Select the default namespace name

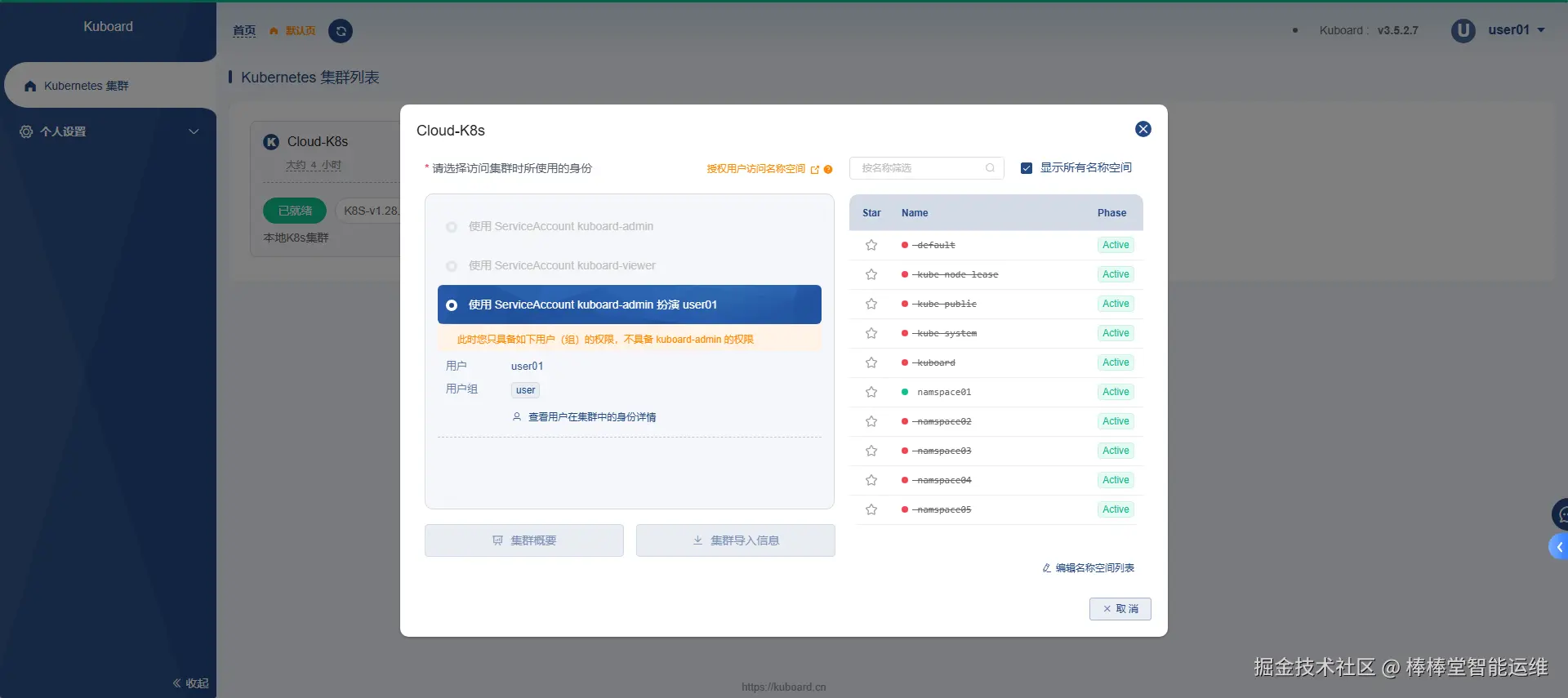pyautogui.click(x=936, y=246)
